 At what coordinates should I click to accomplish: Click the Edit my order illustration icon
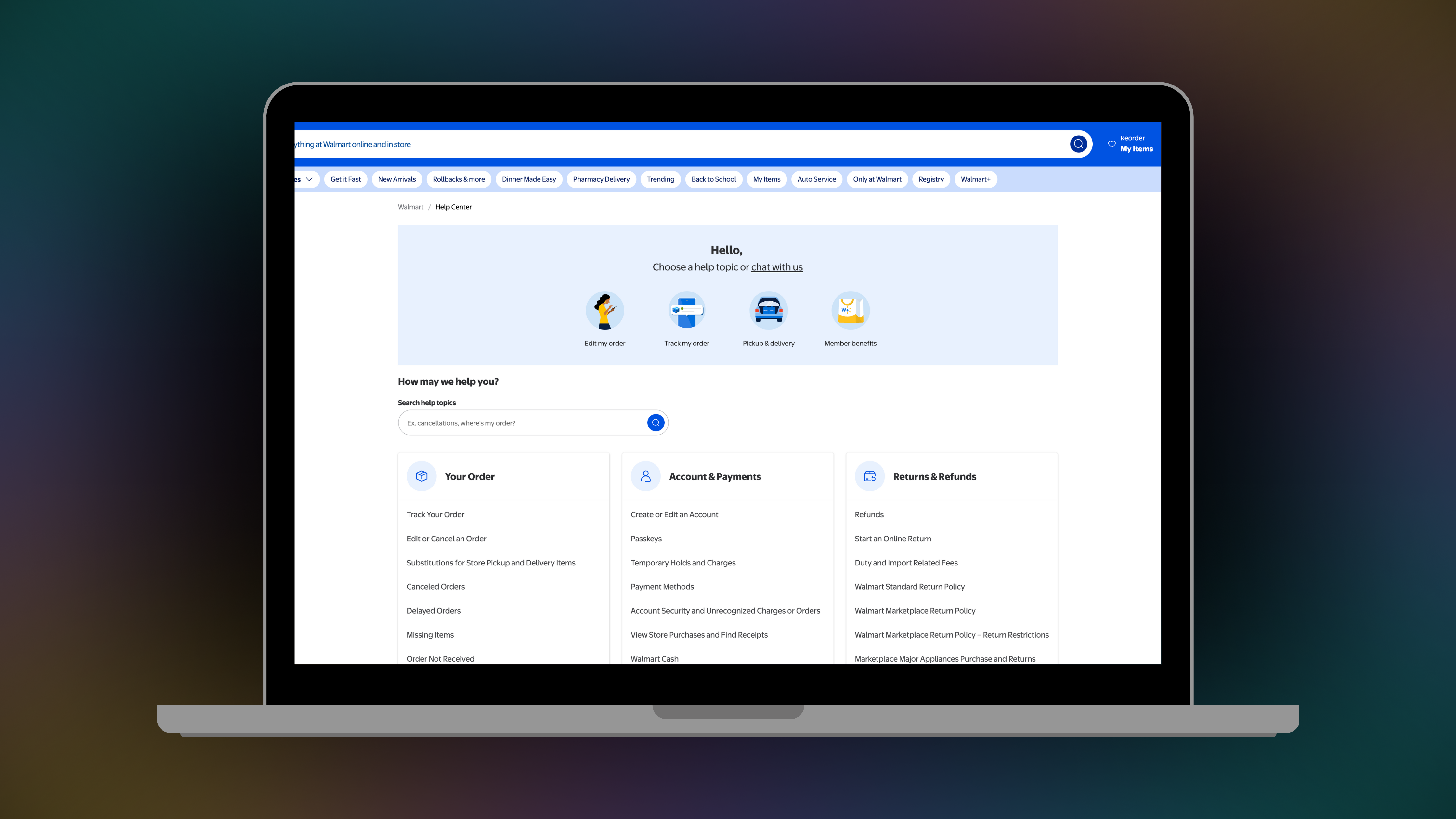point(604,310)
